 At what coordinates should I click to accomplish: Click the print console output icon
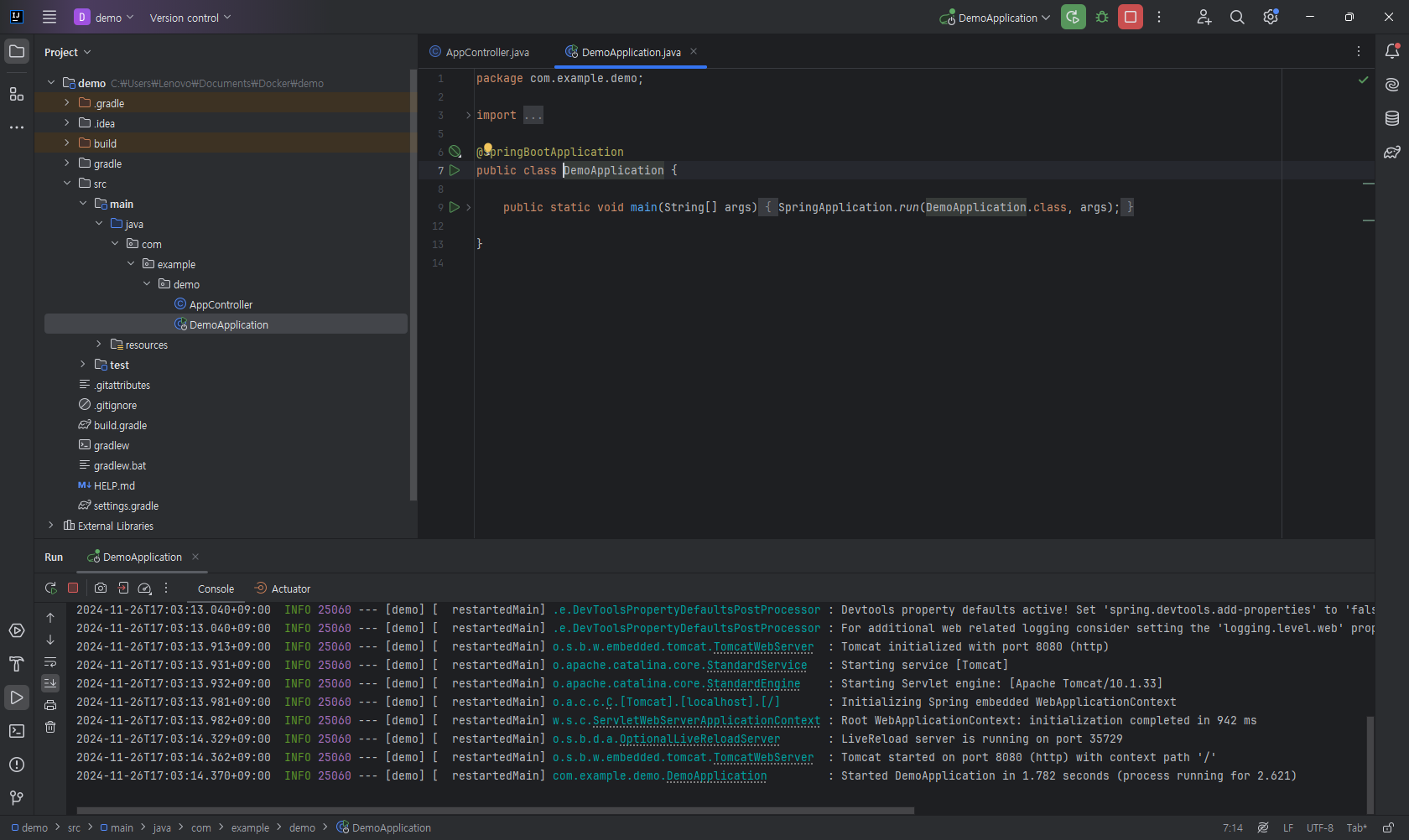pos(50,705)
